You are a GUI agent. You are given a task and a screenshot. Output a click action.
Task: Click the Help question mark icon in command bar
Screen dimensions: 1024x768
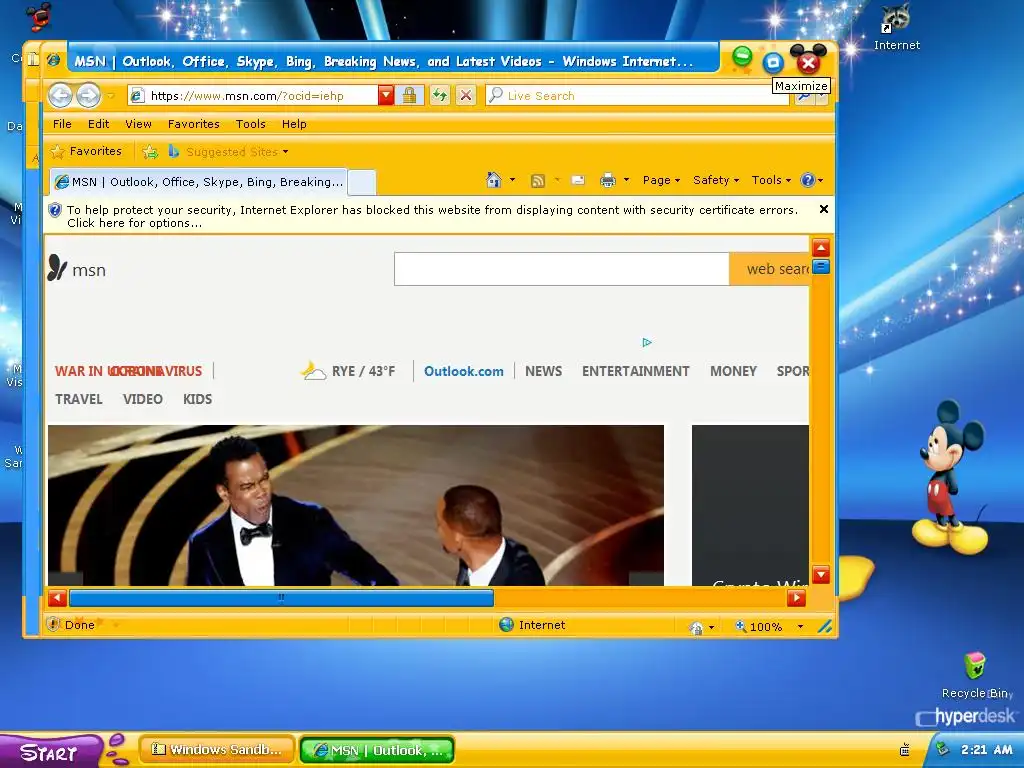coord(808,180)
